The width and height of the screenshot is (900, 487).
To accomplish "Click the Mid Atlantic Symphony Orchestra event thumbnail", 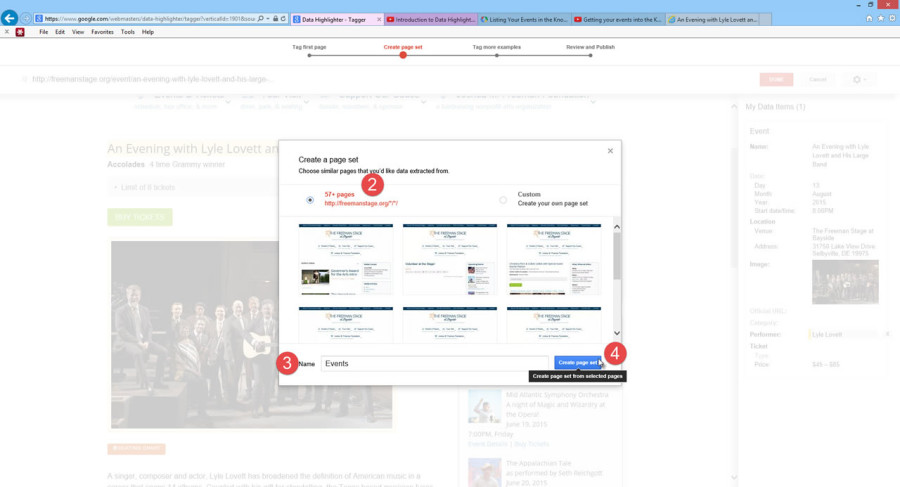I will pyautogui.click(x=484, y=405).
